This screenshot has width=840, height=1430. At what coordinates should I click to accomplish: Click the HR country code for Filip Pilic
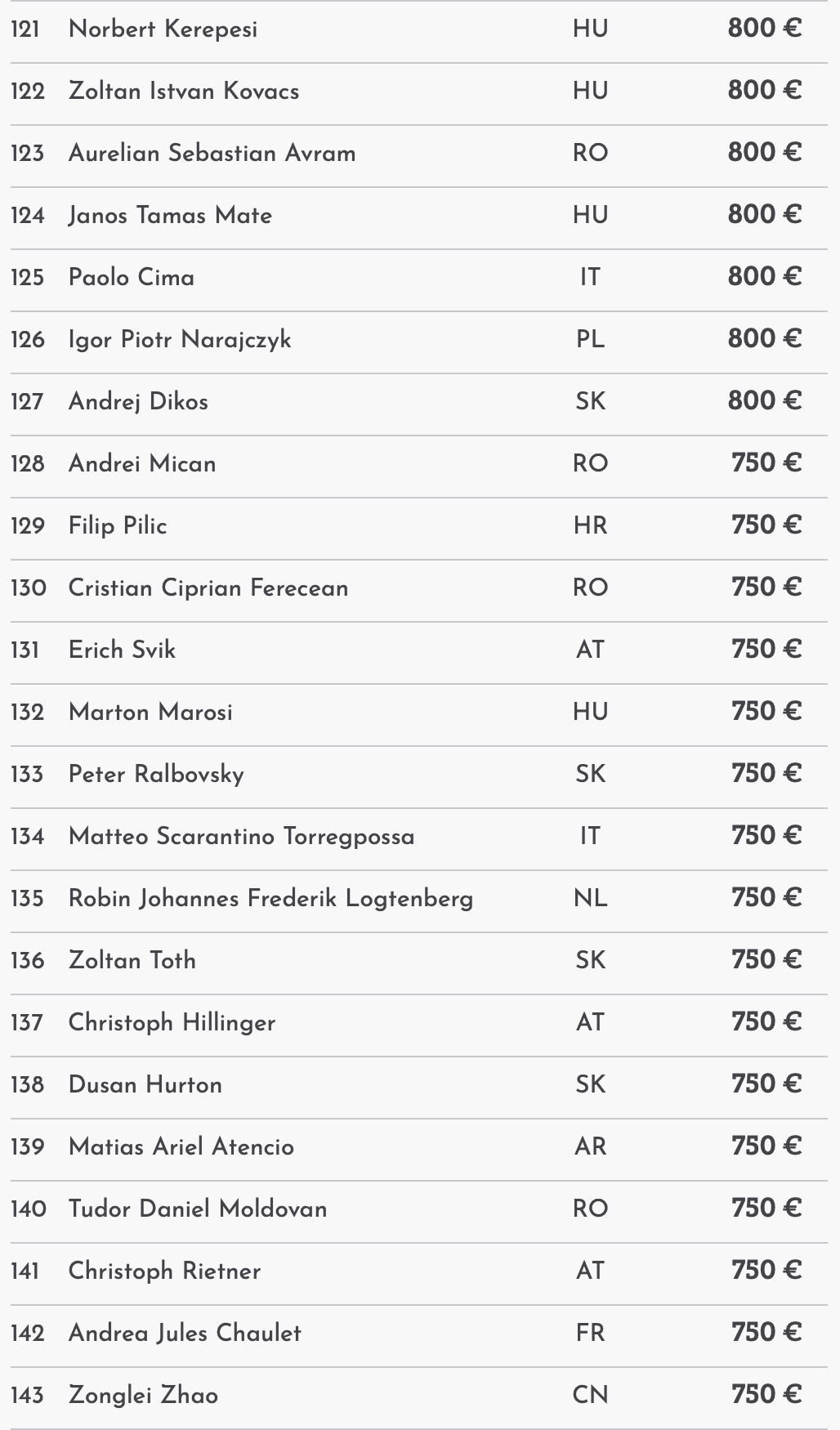(x=590, y=525)
